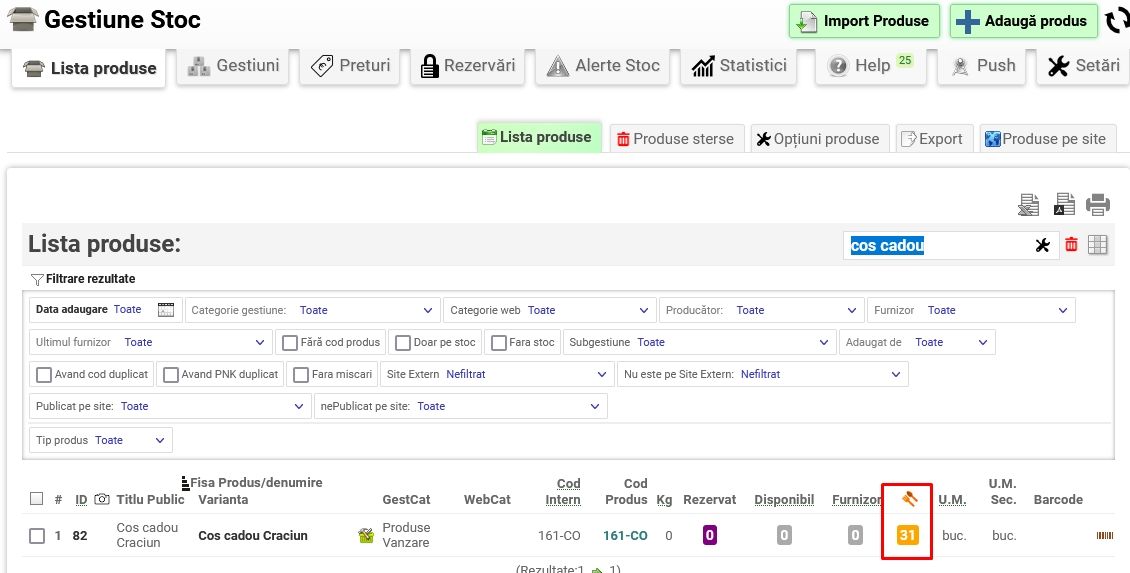Open the Tip produs dropdown
This screenshot has width=1130, height=573.
click(101, 440)
